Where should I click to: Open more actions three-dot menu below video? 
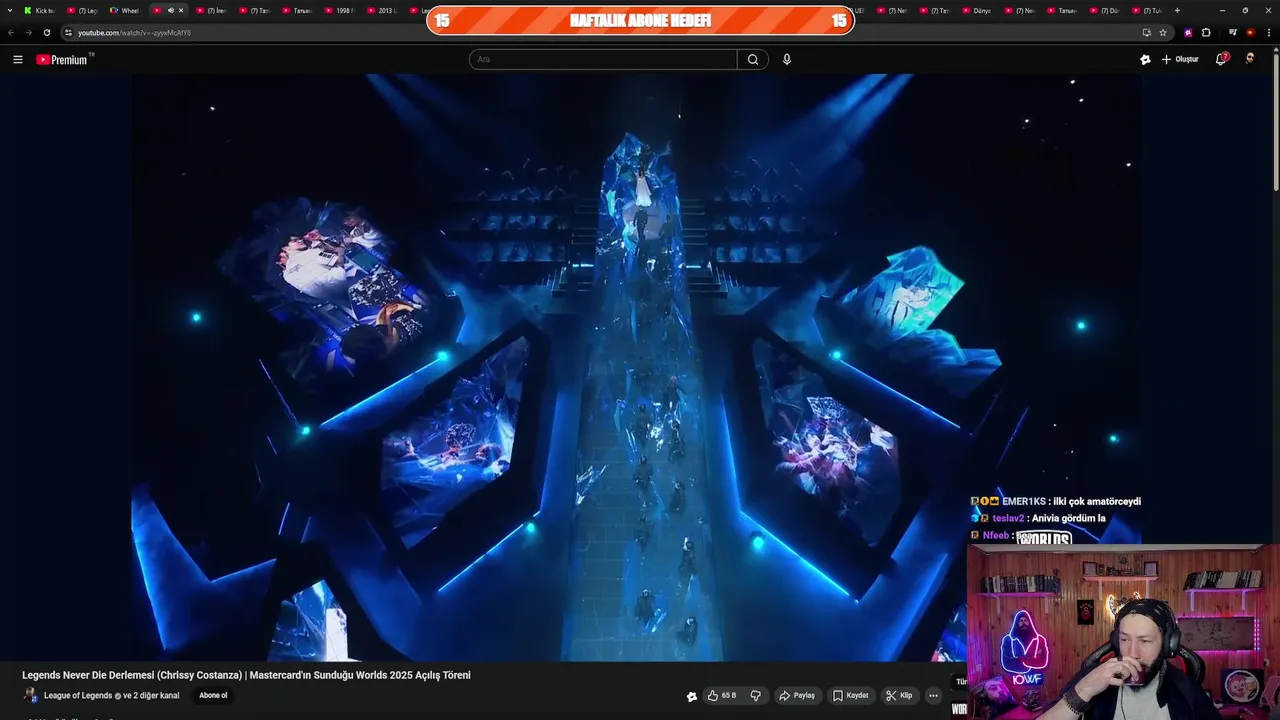coord(933,696)
